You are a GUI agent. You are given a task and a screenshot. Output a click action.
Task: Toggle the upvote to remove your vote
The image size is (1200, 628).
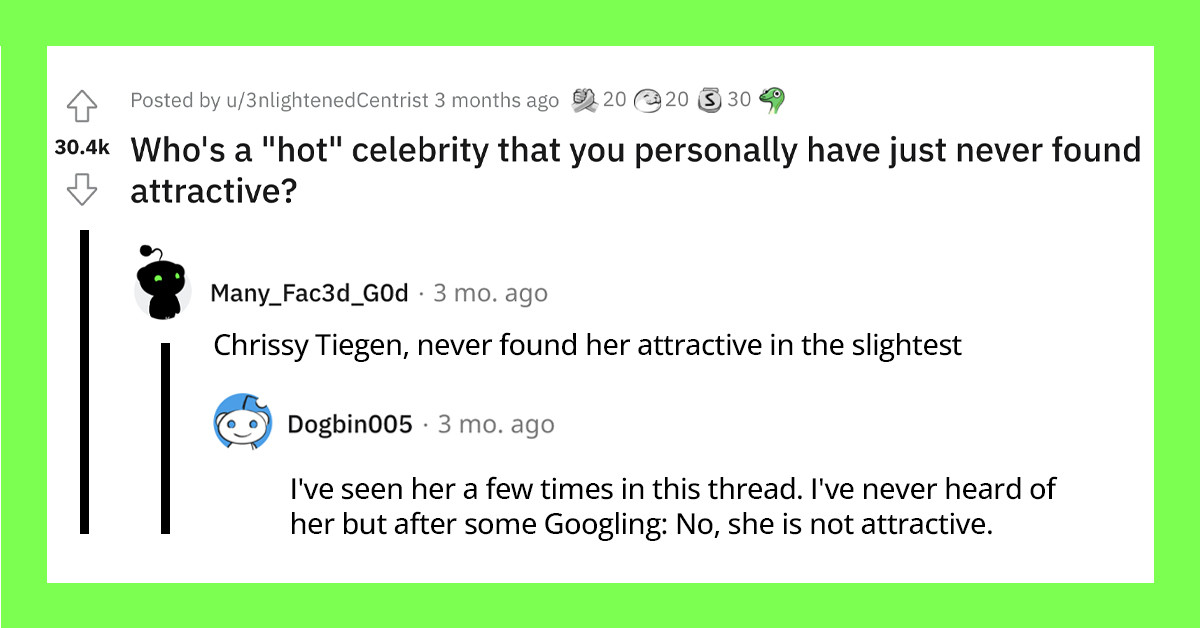(82, 105)
